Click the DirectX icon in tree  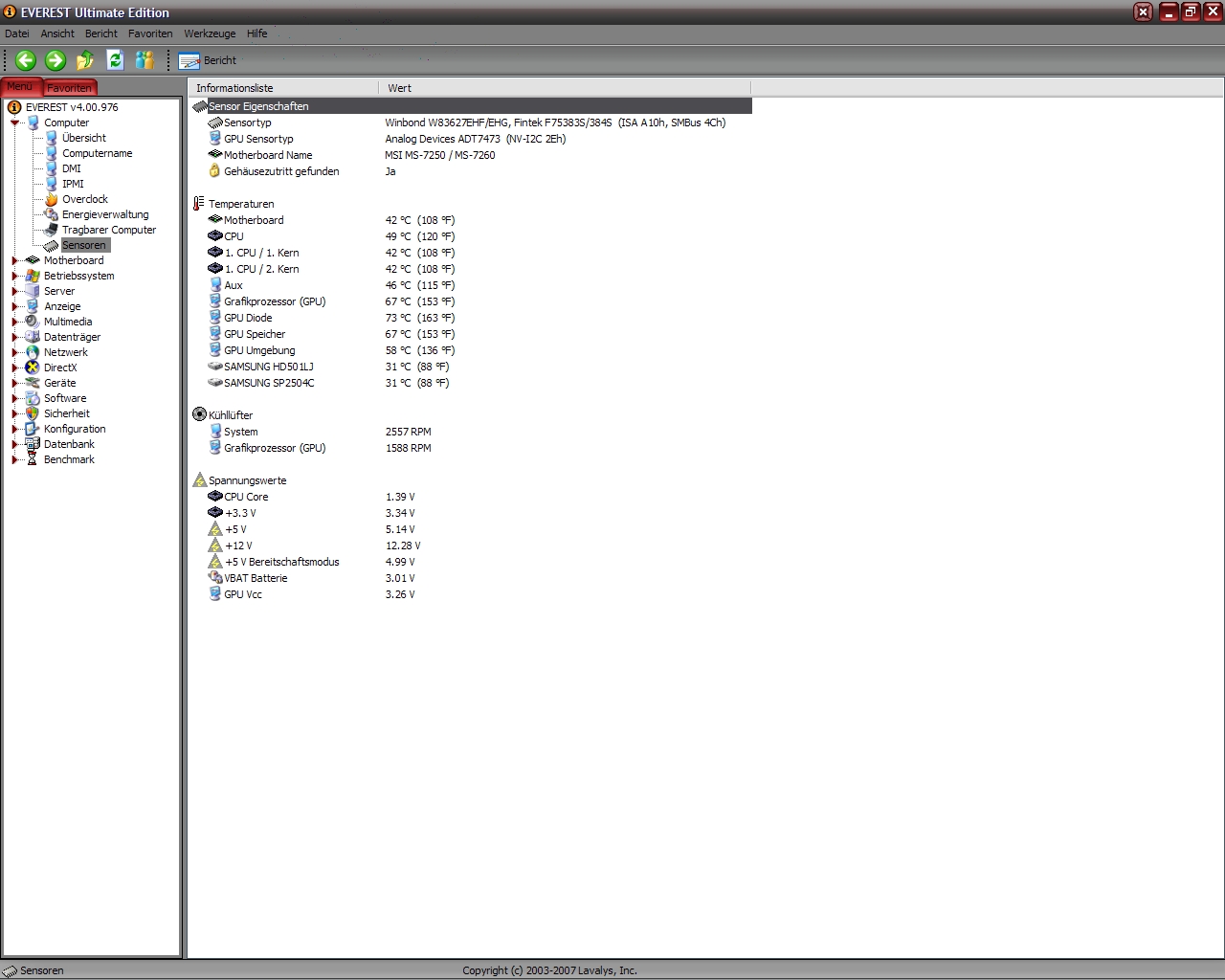click(x=33, y=367)
